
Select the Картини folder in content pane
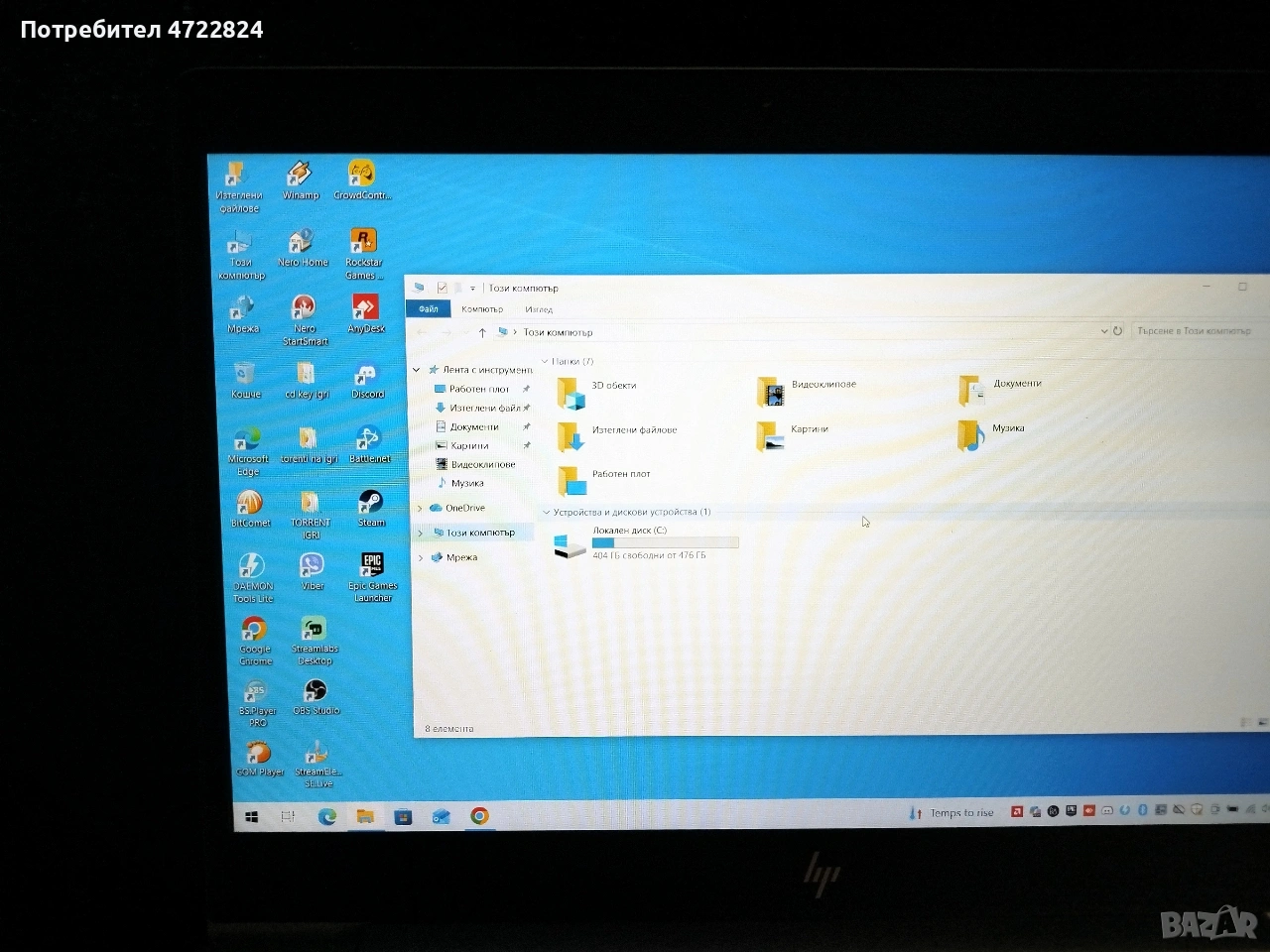tap(792, 435)
